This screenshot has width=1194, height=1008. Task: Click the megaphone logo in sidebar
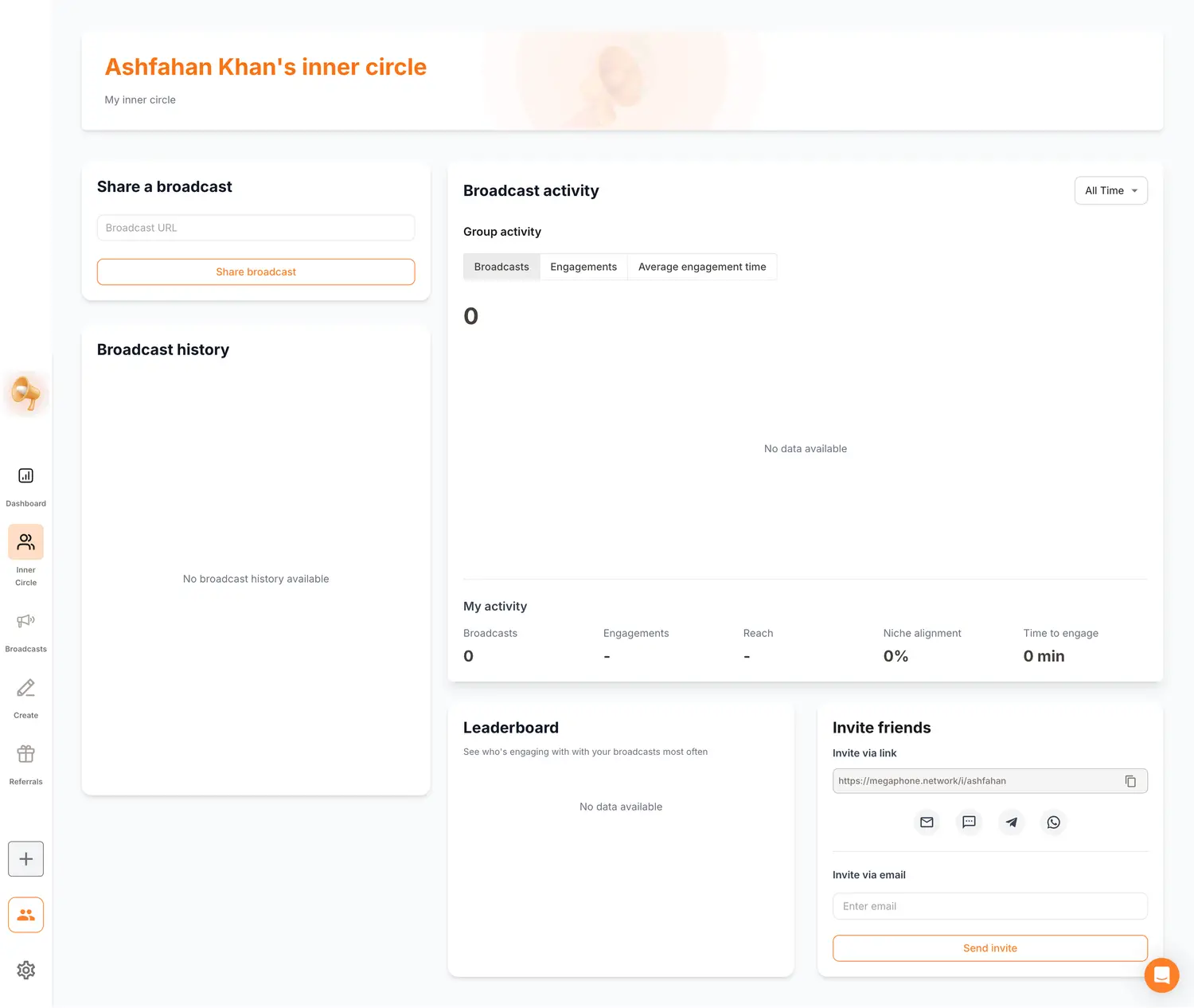(x=26, y=393)
